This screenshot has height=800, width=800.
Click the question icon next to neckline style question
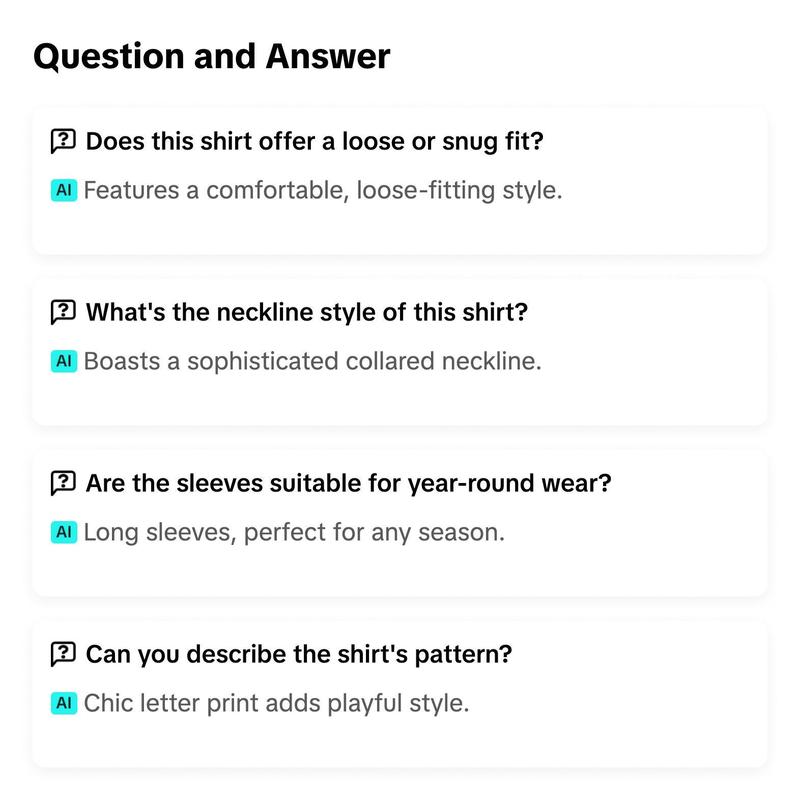coord(63,312)
